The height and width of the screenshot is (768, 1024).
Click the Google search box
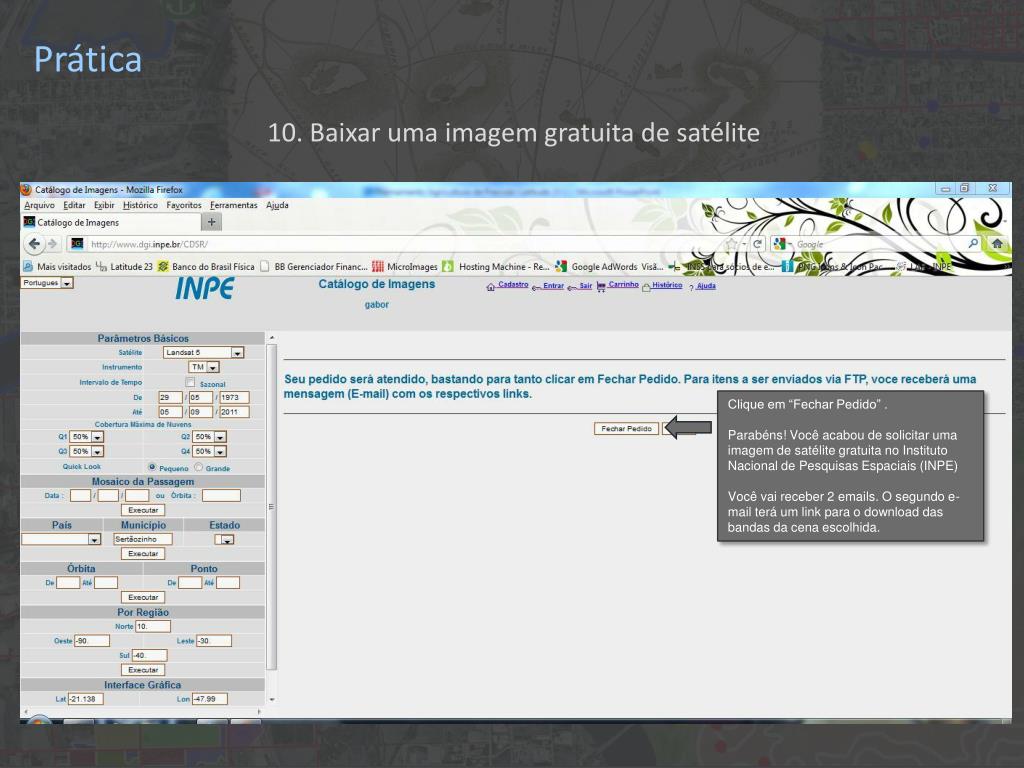point(878,244)
